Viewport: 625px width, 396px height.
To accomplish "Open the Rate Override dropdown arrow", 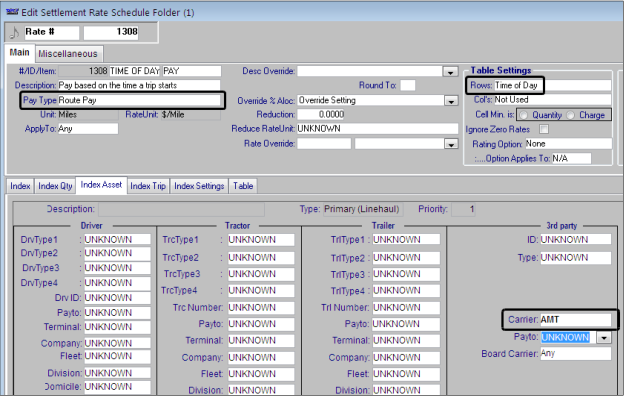I will 451,144.
